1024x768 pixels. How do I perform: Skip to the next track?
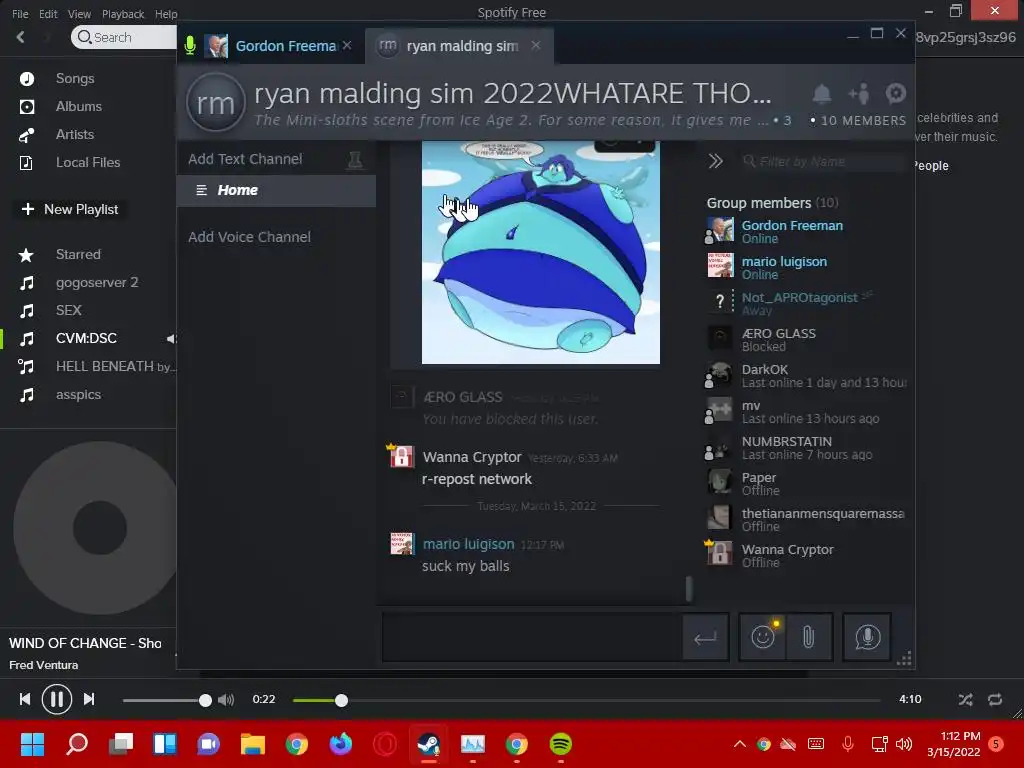[89, 699]
